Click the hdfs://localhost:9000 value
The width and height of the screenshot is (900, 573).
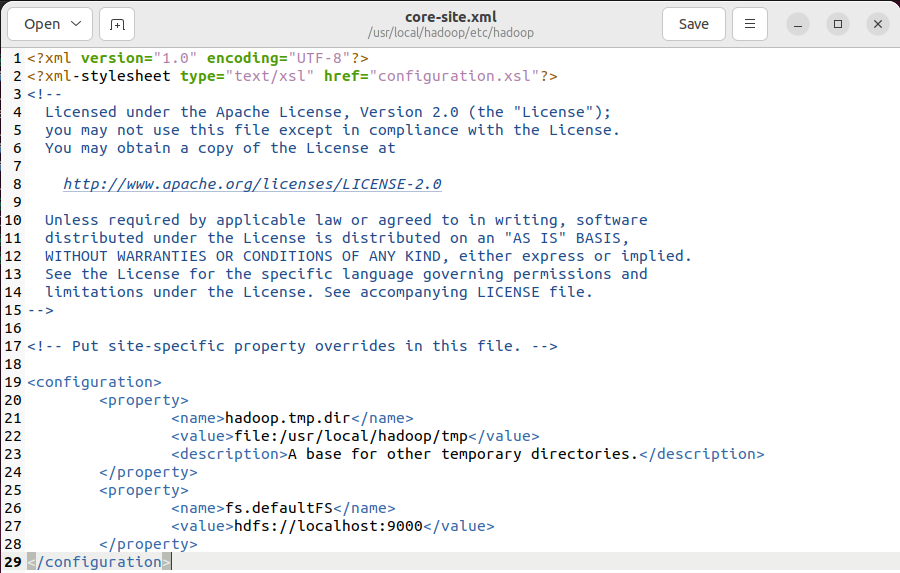click(x=328, y=526)
